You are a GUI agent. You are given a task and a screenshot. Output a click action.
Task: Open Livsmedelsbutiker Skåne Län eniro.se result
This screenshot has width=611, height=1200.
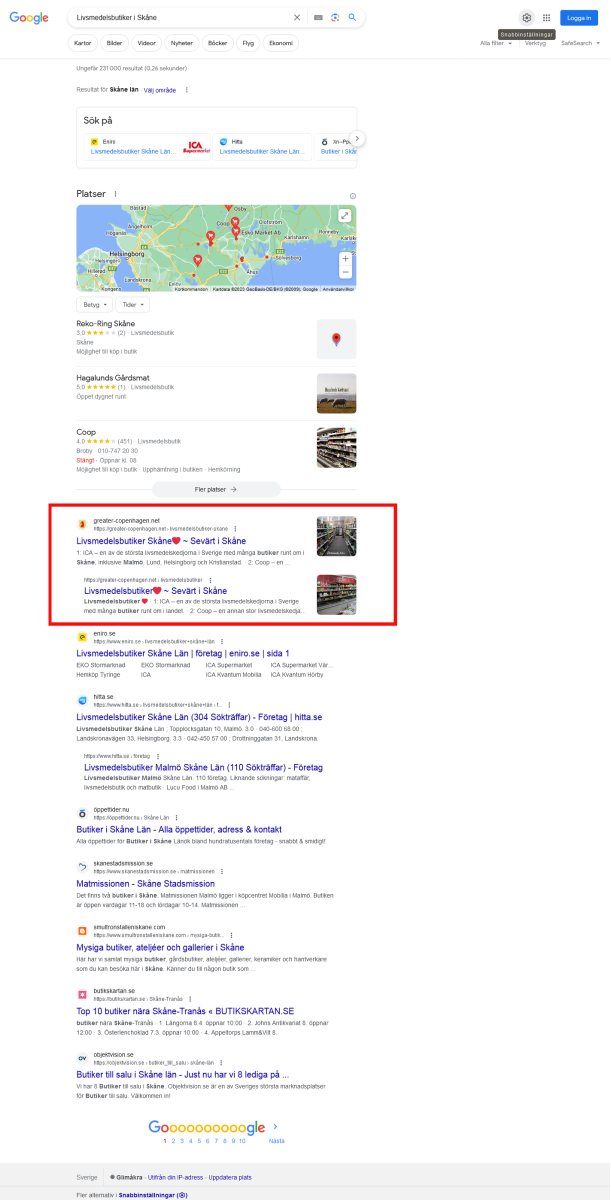pos(183,653)
